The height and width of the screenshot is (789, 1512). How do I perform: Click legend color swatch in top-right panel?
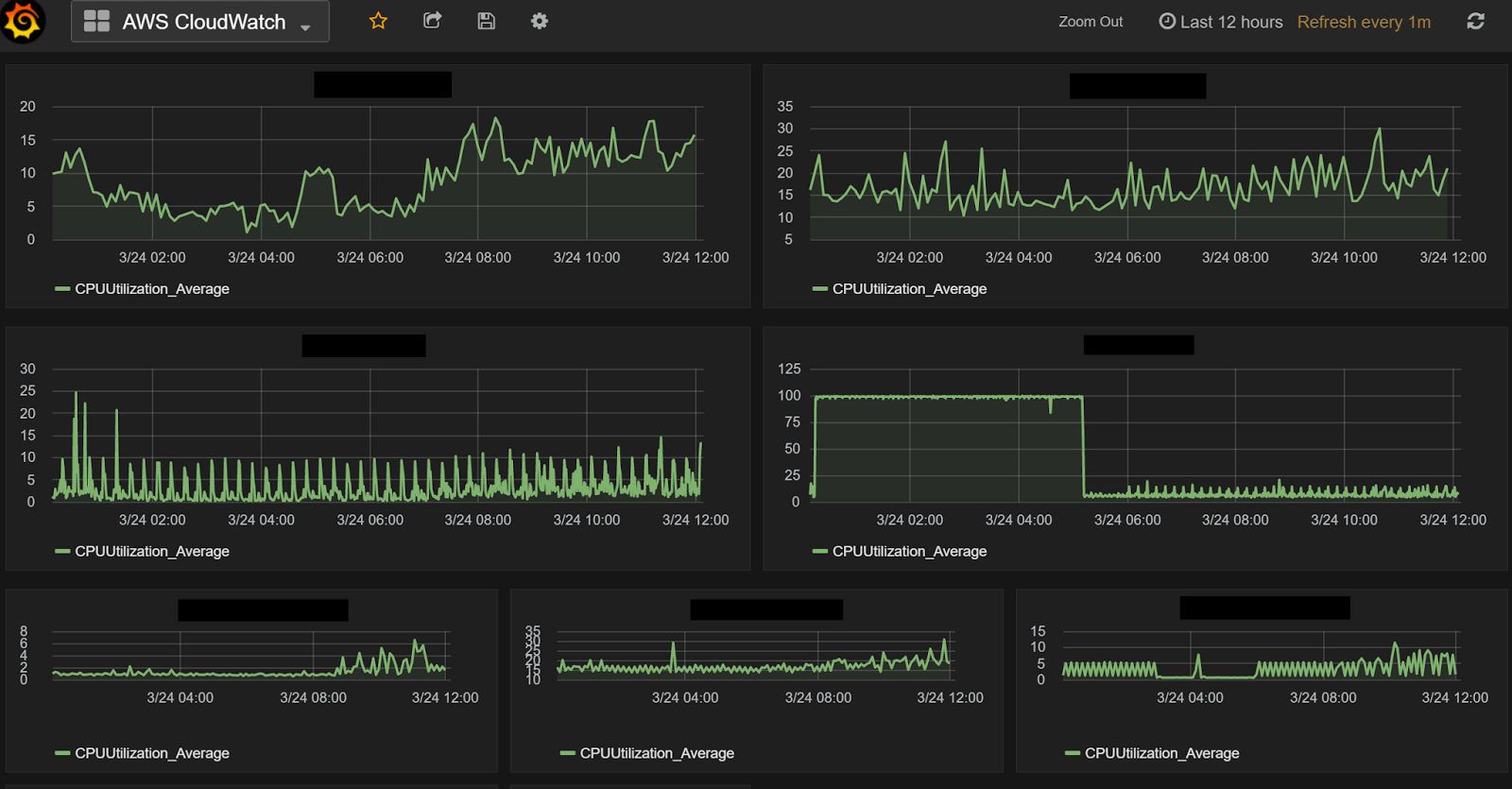tap(819, 289)
